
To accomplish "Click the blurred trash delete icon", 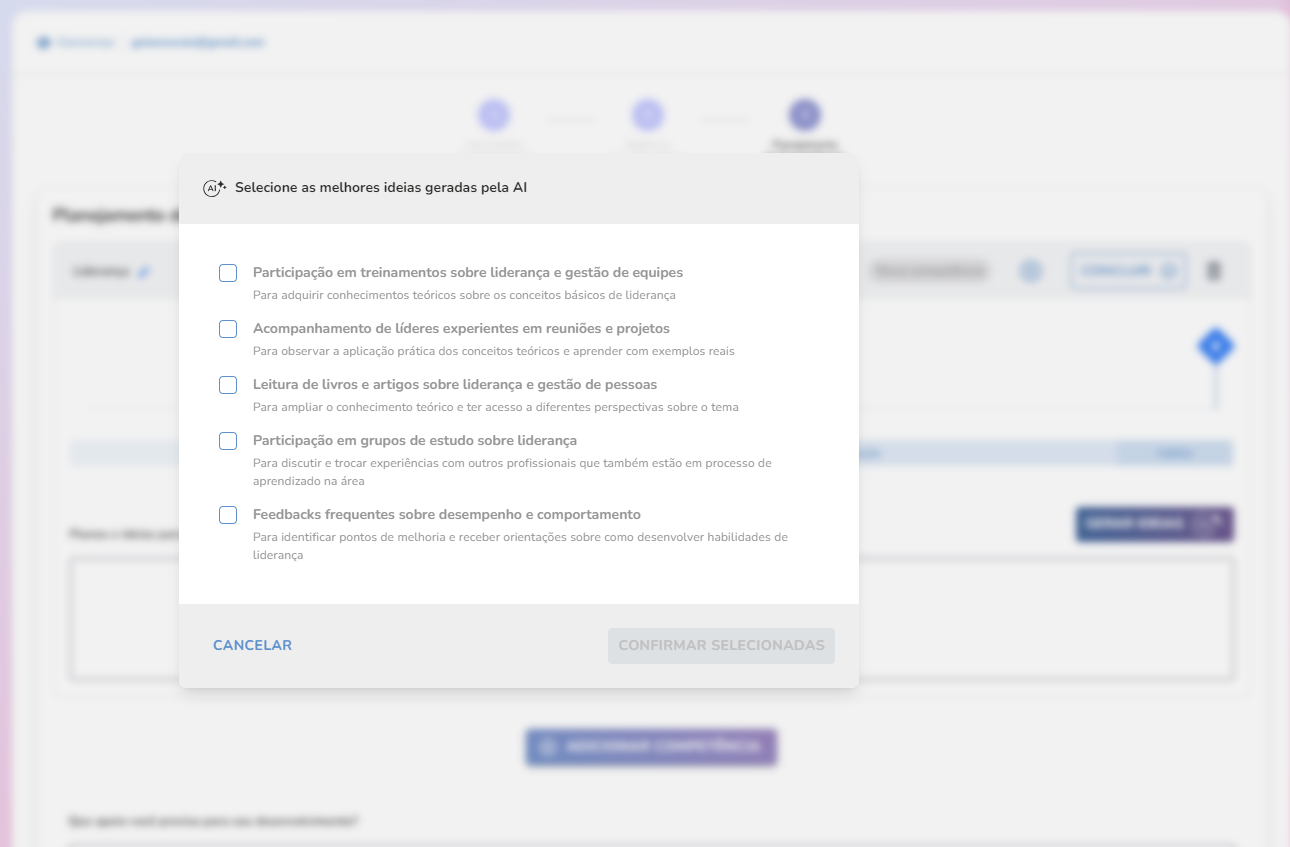I will coord(1213,271).
